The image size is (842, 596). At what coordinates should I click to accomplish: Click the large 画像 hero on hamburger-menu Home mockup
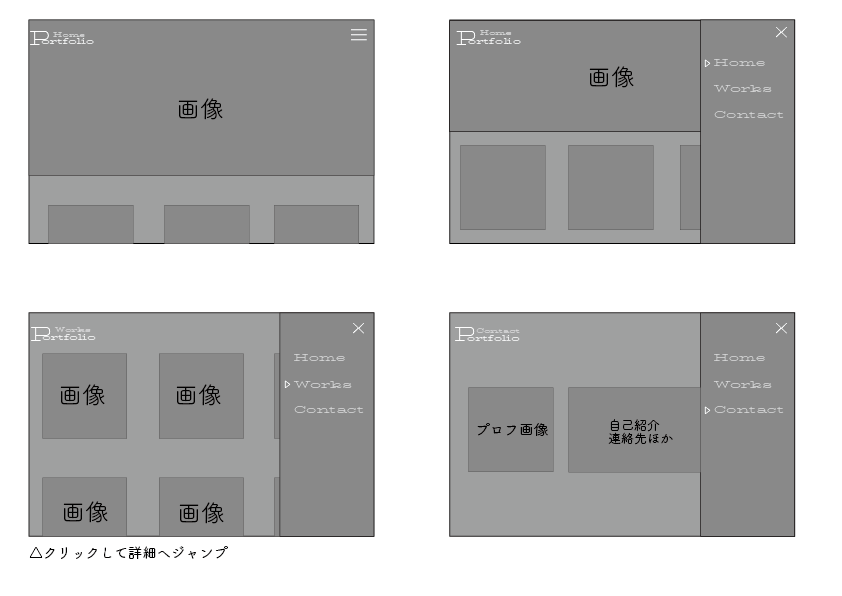coord(201,110)
